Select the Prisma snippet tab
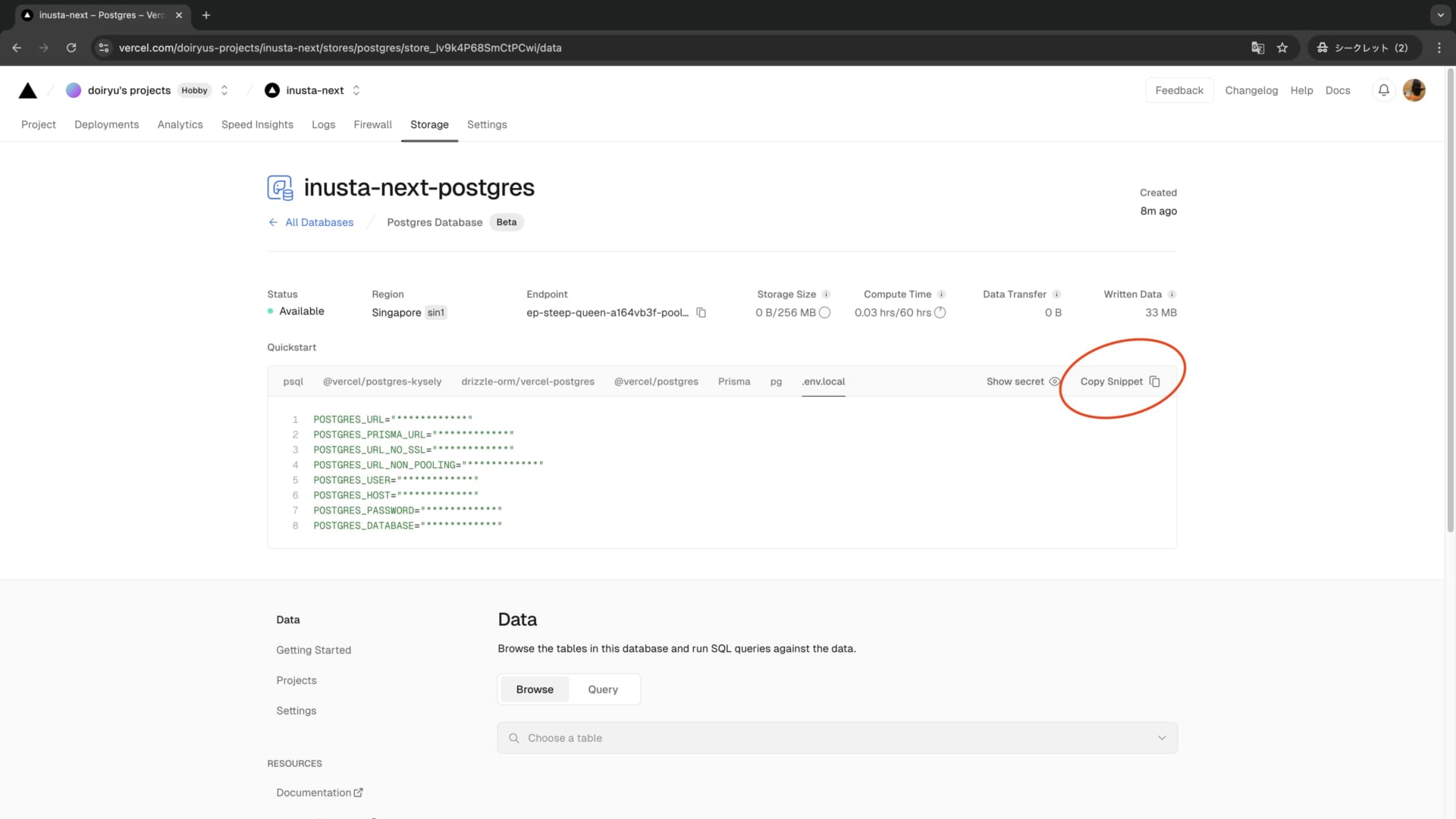This screenshot has width=1456, height=819. point(734,381)
